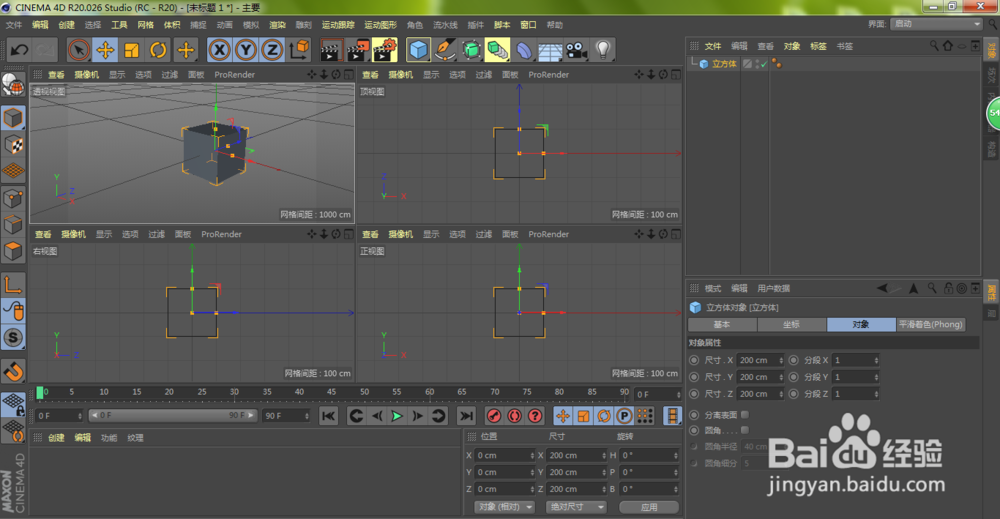The width and height of the screenshot is (1000, 519).
Task: Click 尺寸.X value field 200 cm
Action: pos(760,360)
